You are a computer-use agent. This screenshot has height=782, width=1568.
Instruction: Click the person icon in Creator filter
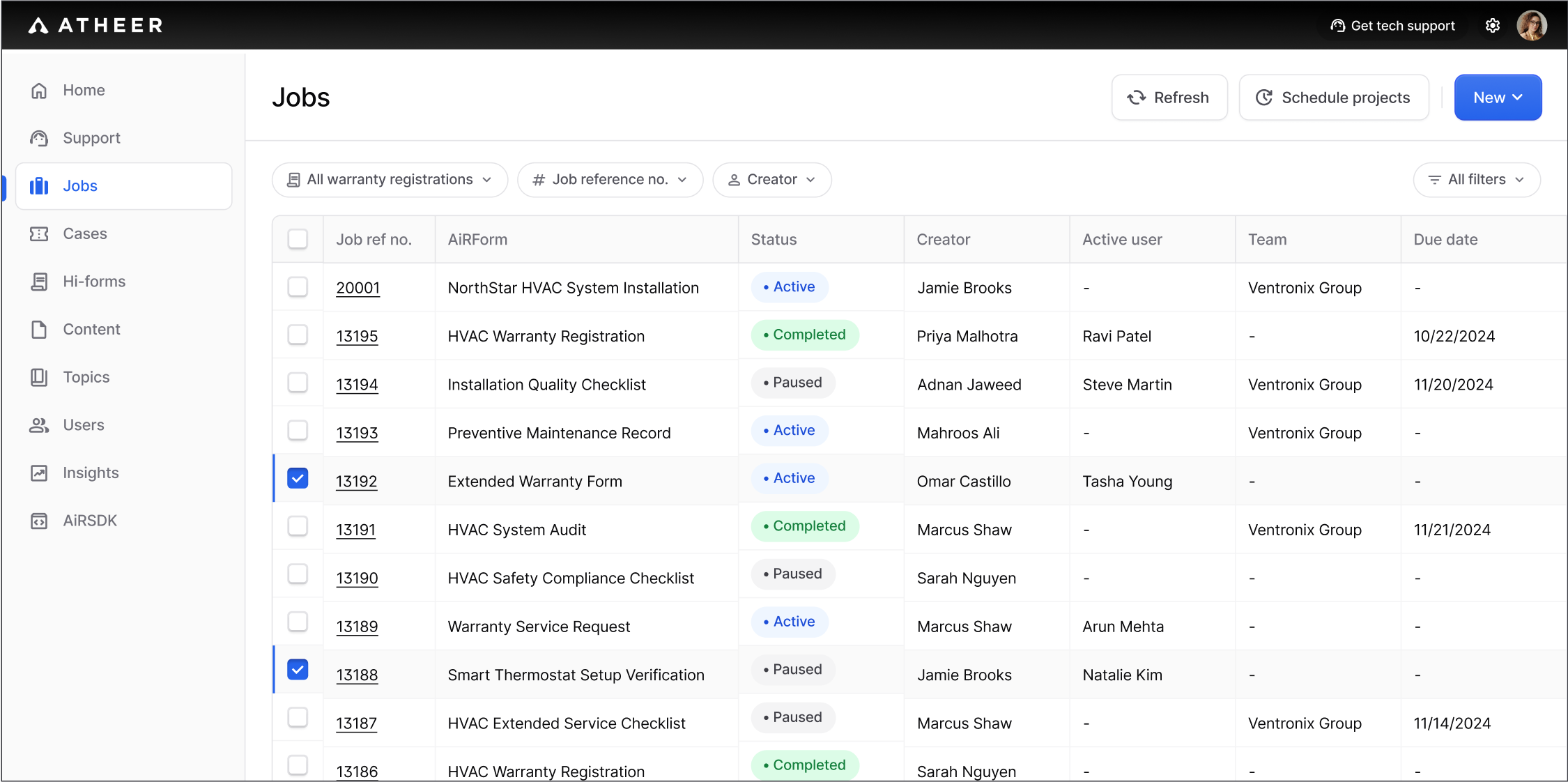pyautogui.click(x=734, y=180)
